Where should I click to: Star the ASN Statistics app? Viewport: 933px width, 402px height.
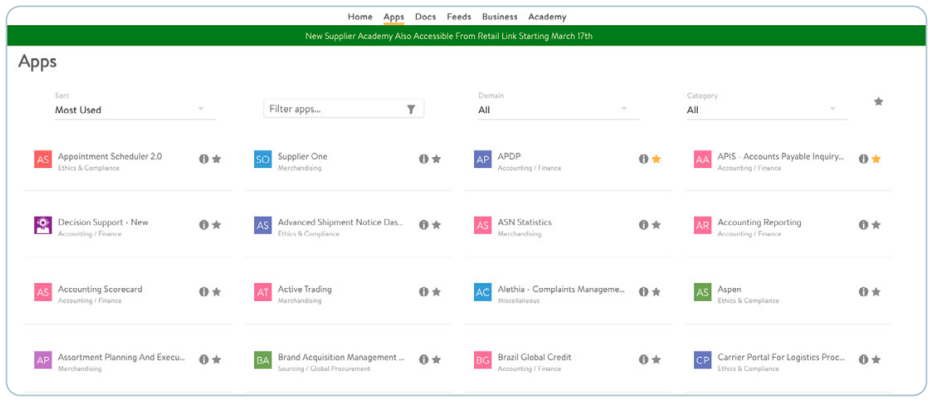point(656,225)
